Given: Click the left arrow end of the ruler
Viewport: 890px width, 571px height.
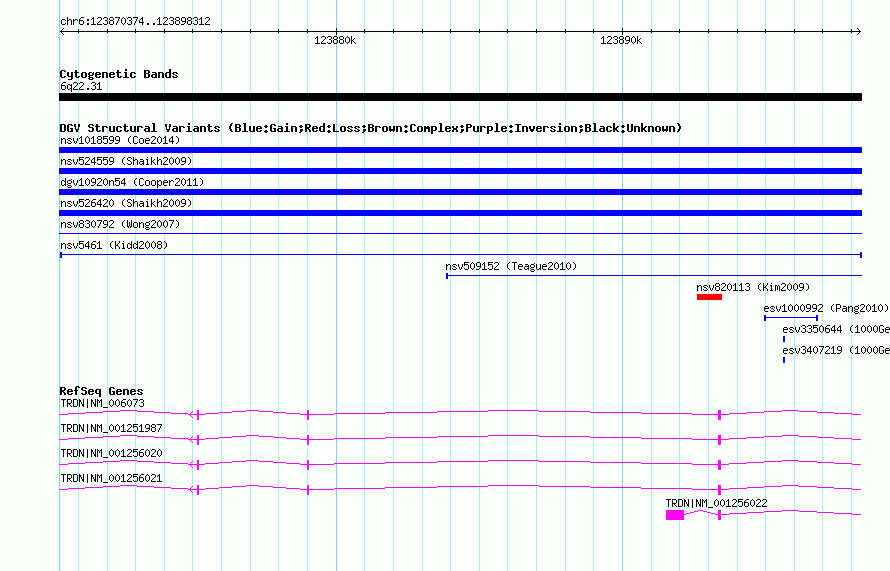Looking at the screenshot, I should (62, 32).
